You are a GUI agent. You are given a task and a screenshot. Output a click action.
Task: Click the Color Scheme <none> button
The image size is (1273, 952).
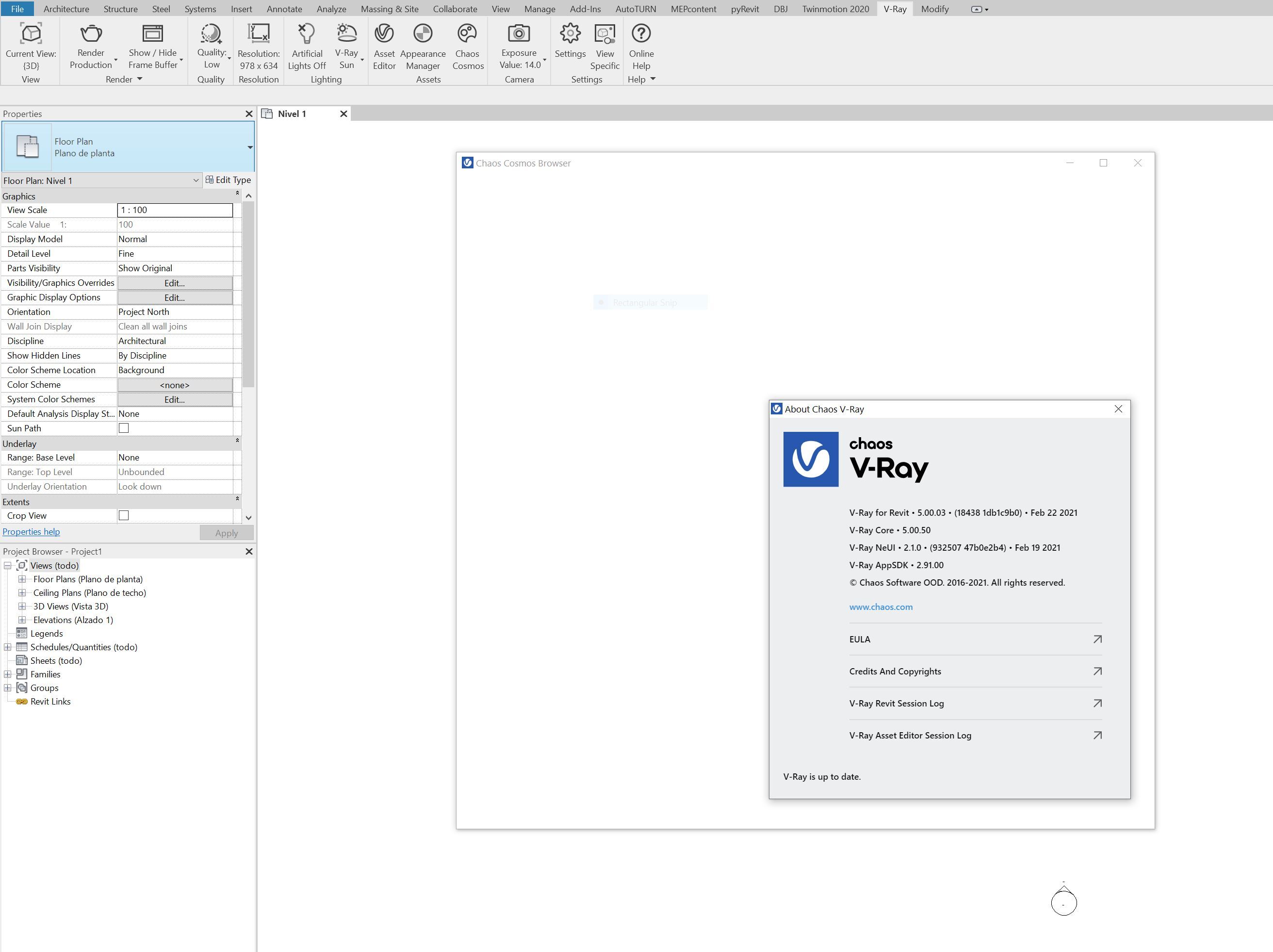[x=174, y=385]
